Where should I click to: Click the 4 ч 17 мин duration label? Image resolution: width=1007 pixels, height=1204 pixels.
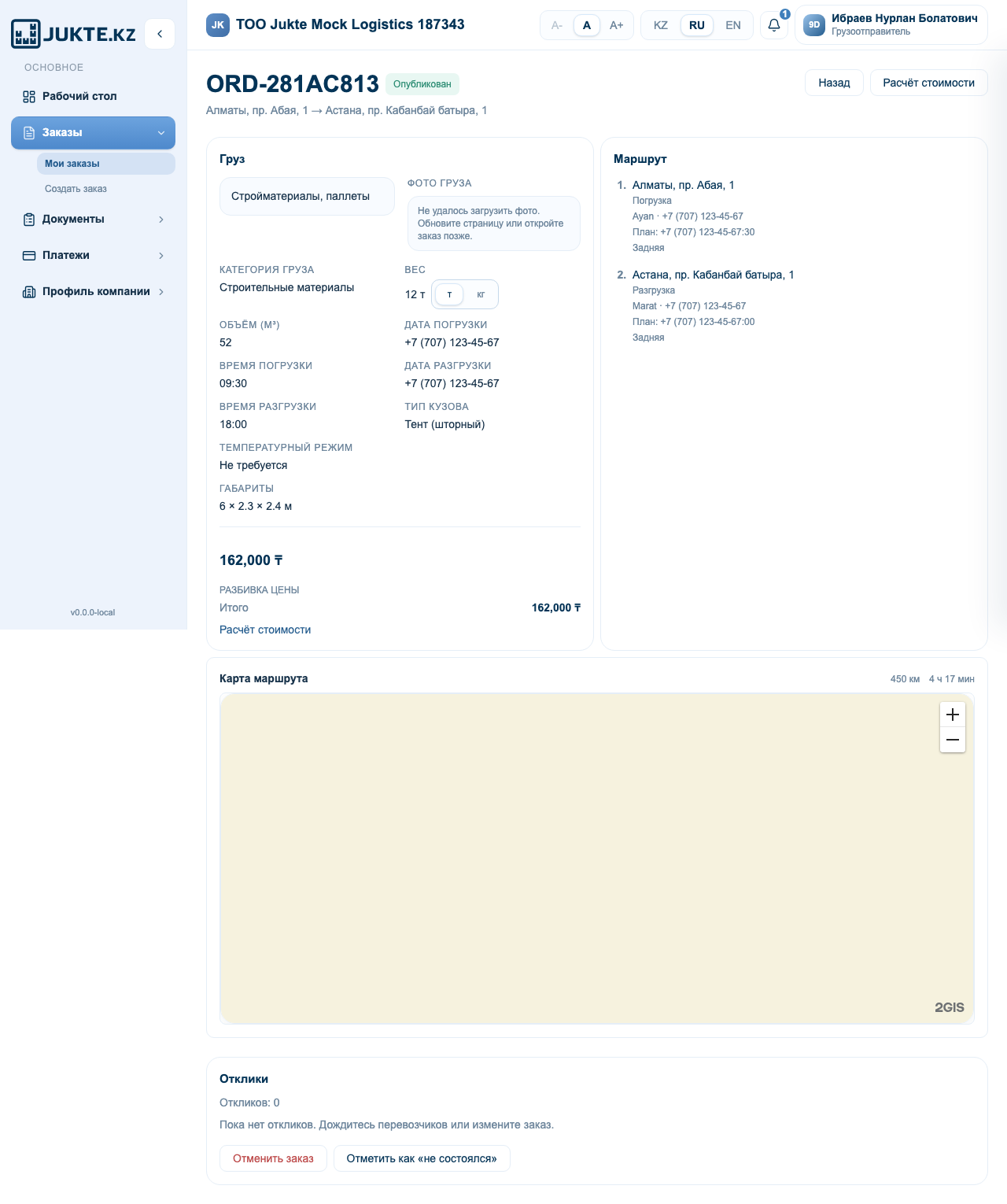click(x=951, y=679)
